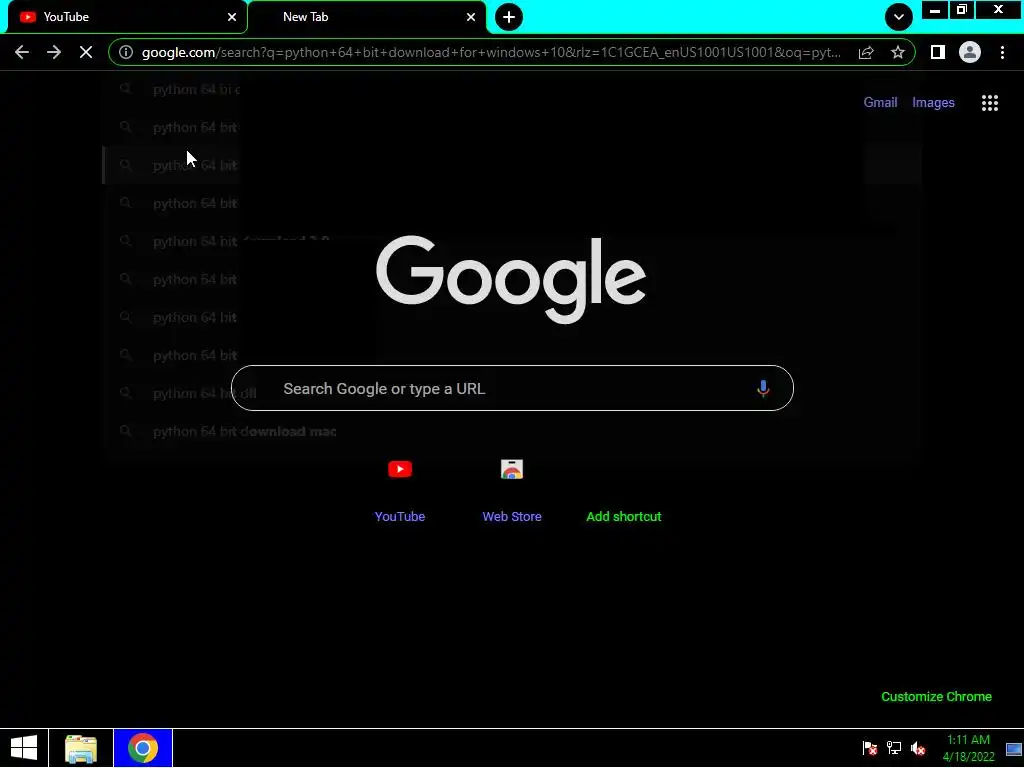
Task: Start voice search with microphone
Action: click(x=762, y=389)
